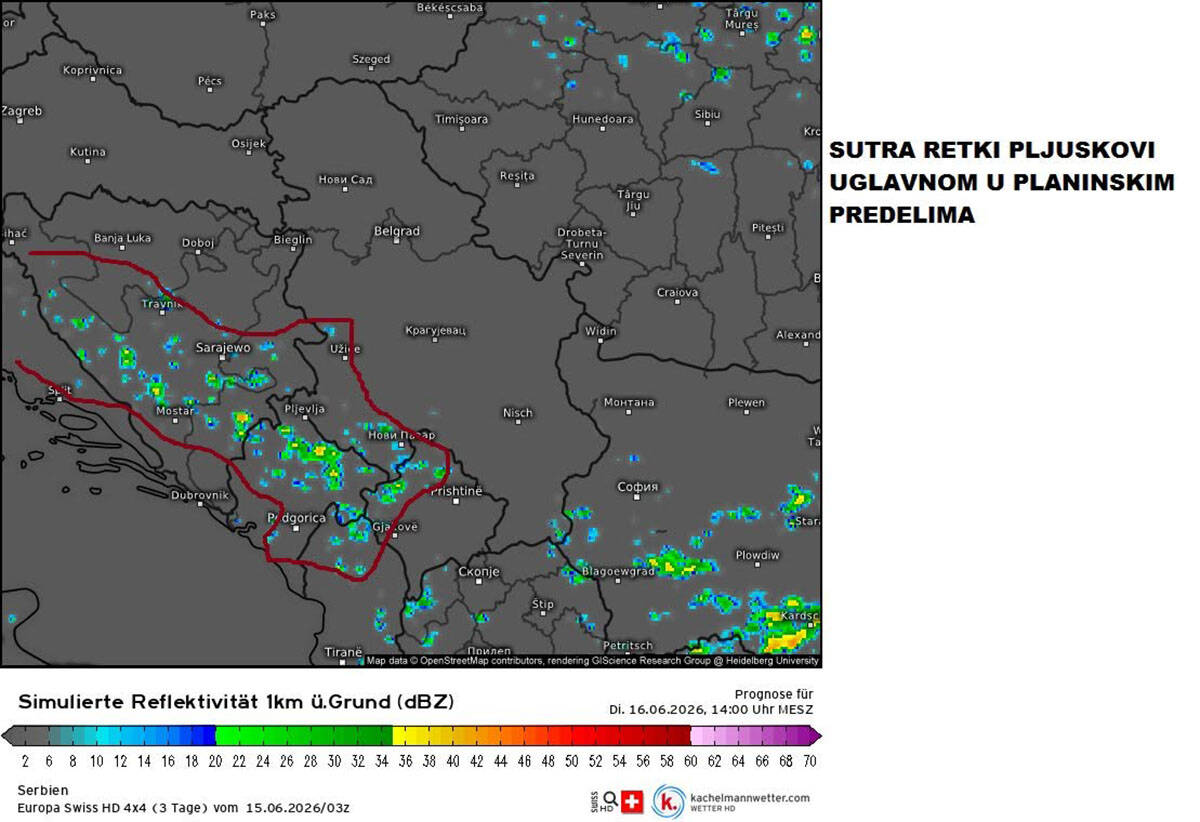The height and width of the screenshot is (822, 1200).
Task: Click the София city label
Action: [x=638, y=487]
